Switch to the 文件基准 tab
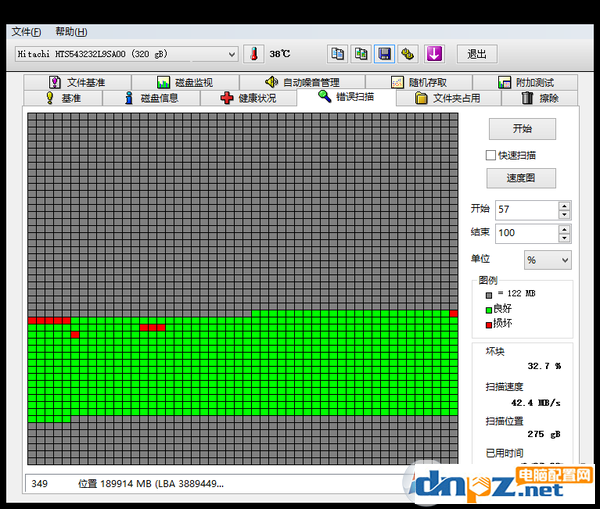The image size is (600, 509). pyautogui.click(x=78, y=82)
